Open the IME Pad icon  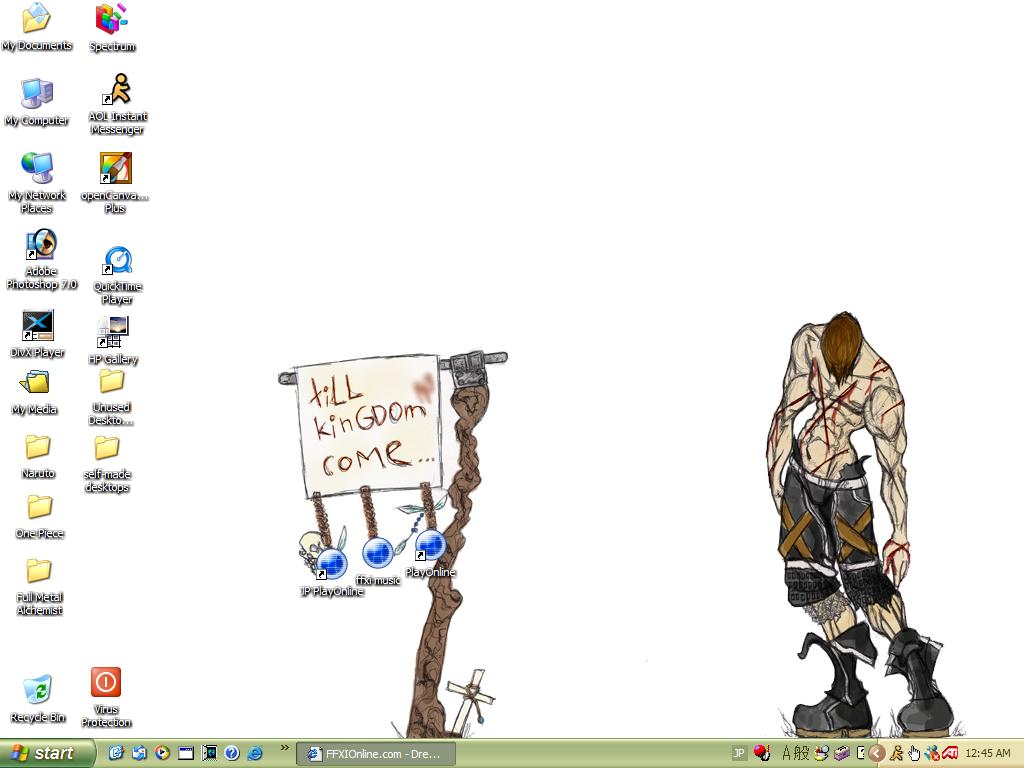coord(822,753)
